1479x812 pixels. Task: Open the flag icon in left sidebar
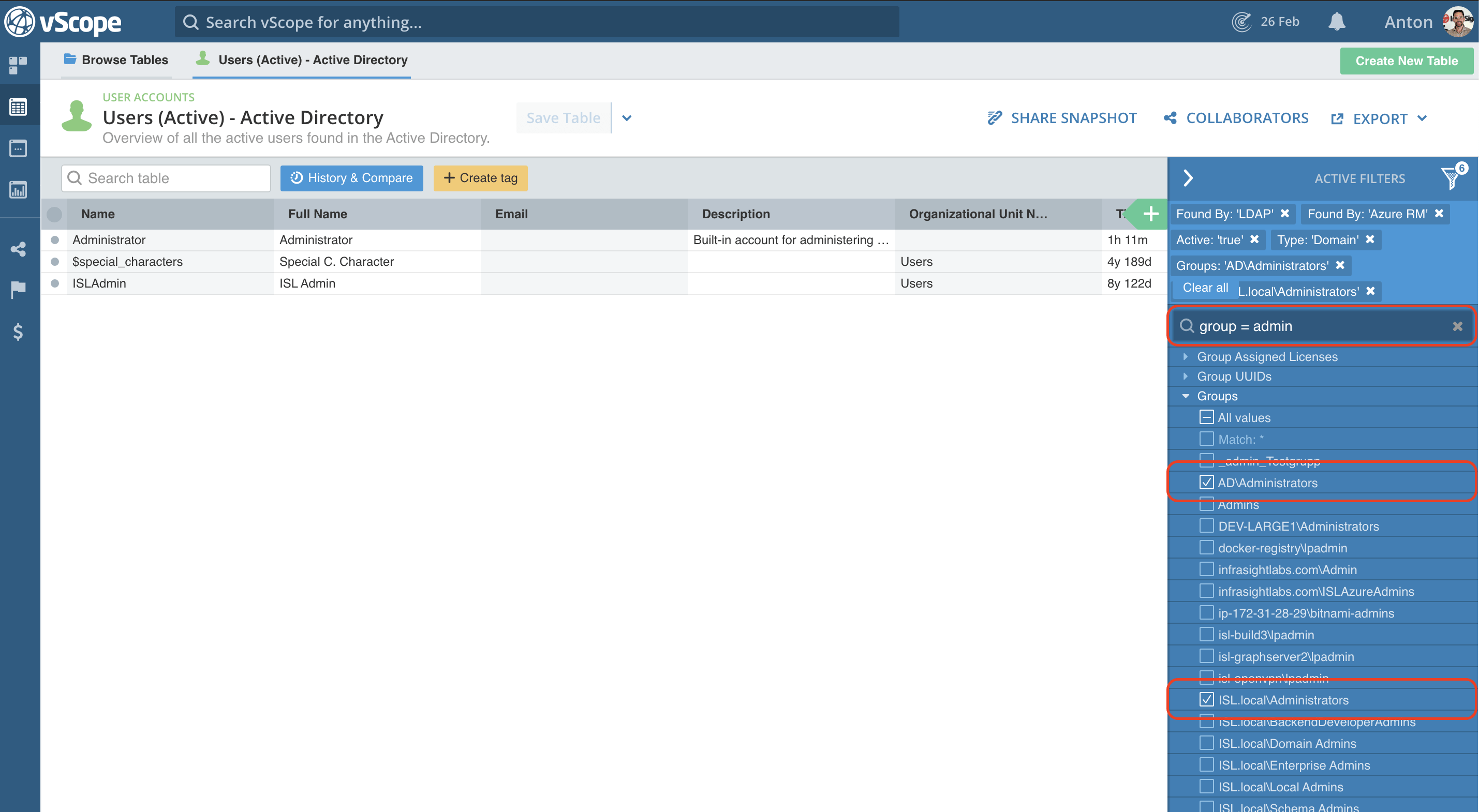click(18, 290)
